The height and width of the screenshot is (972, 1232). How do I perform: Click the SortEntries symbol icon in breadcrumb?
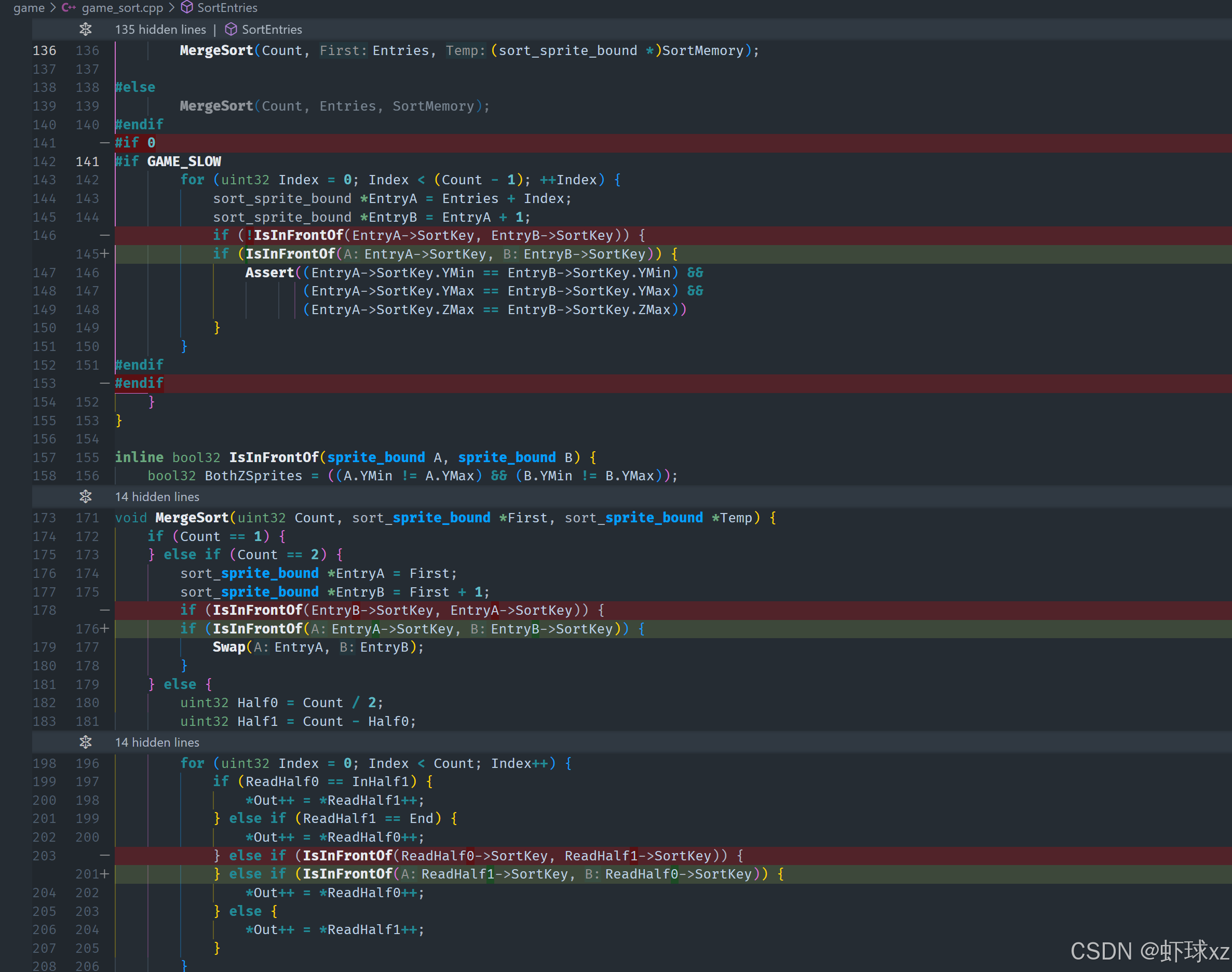pos(187,7)
